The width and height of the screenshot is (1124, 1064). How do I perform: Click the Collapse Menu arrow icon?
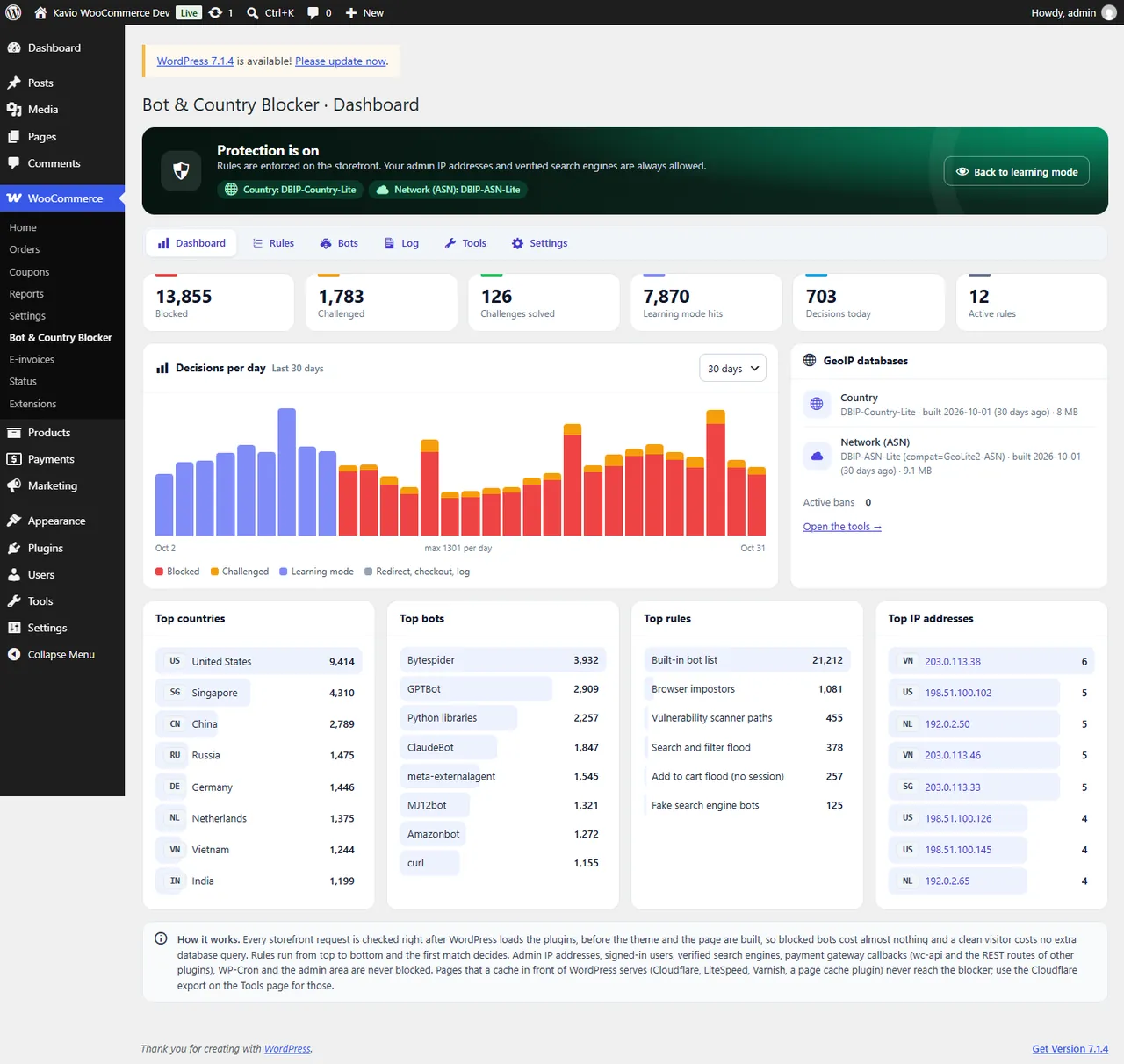(14, 654)
